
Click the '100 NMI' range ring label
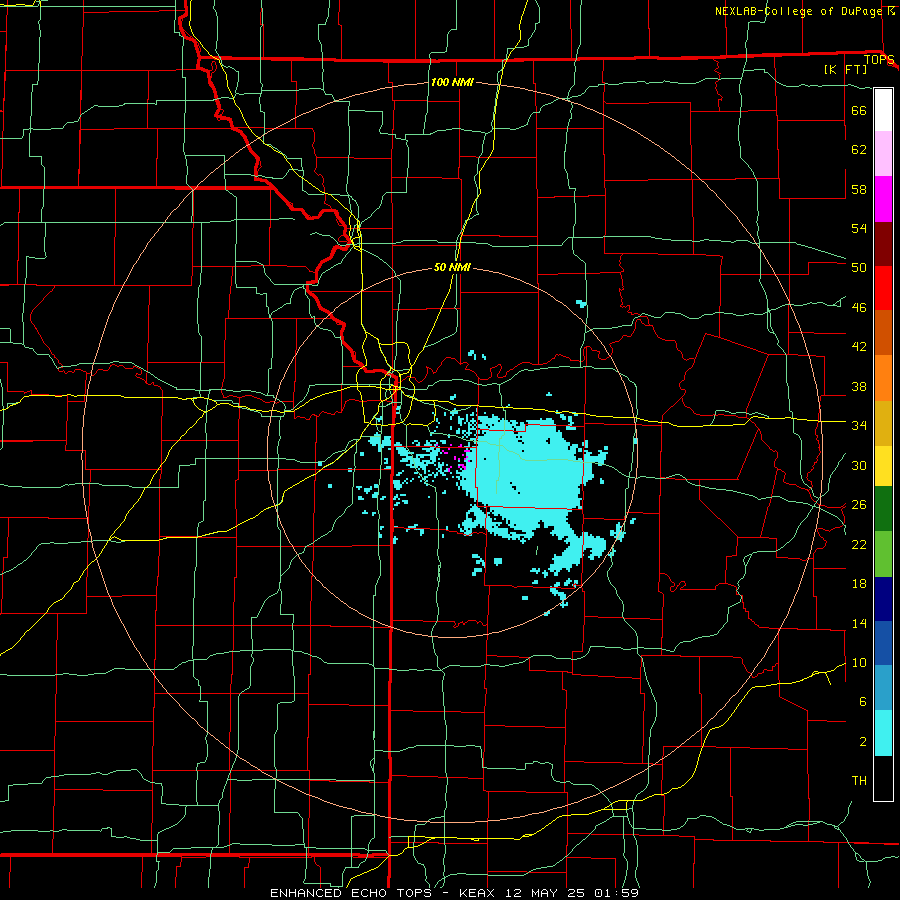tap(452, 82)
